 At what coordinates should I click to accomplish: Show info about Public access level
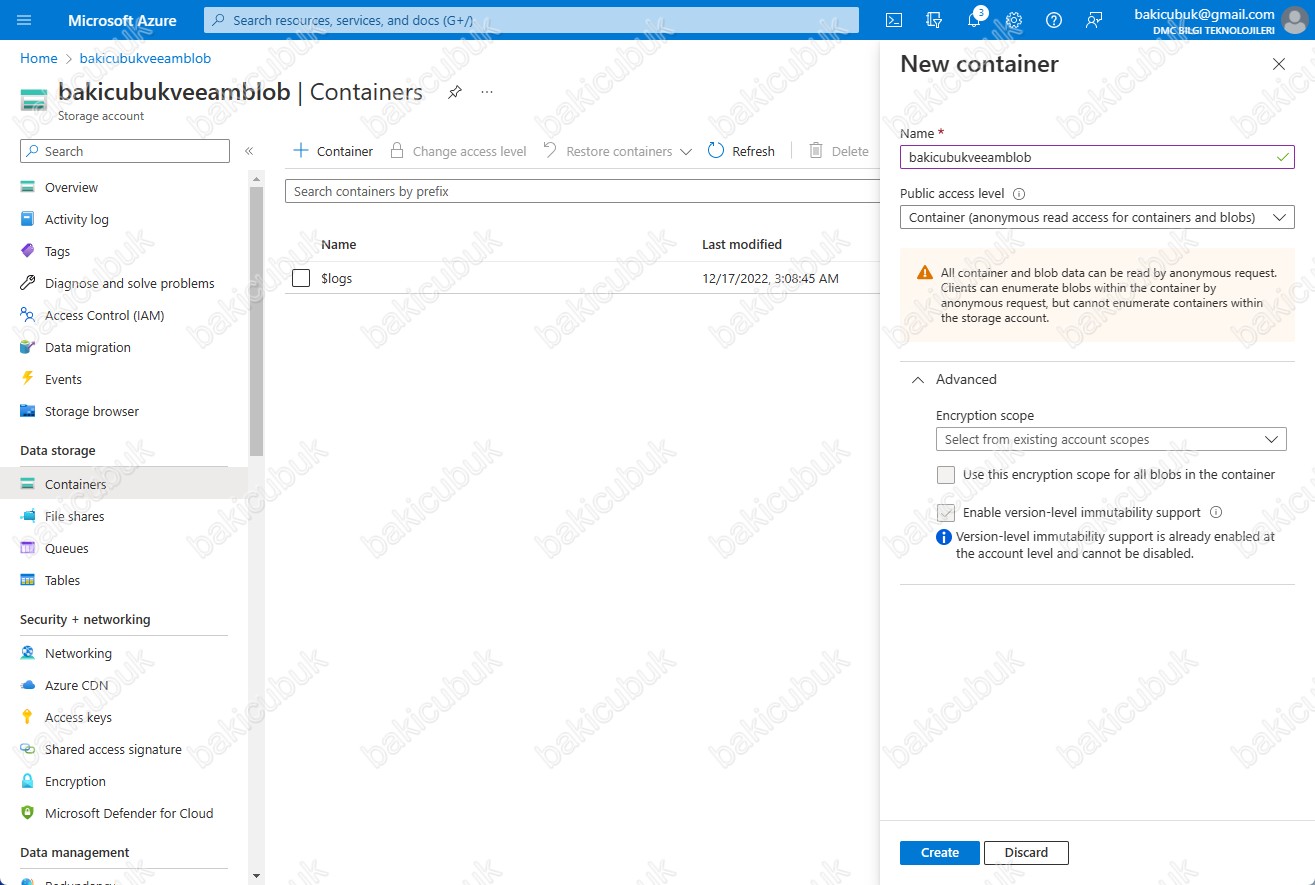coord(1019,194)
